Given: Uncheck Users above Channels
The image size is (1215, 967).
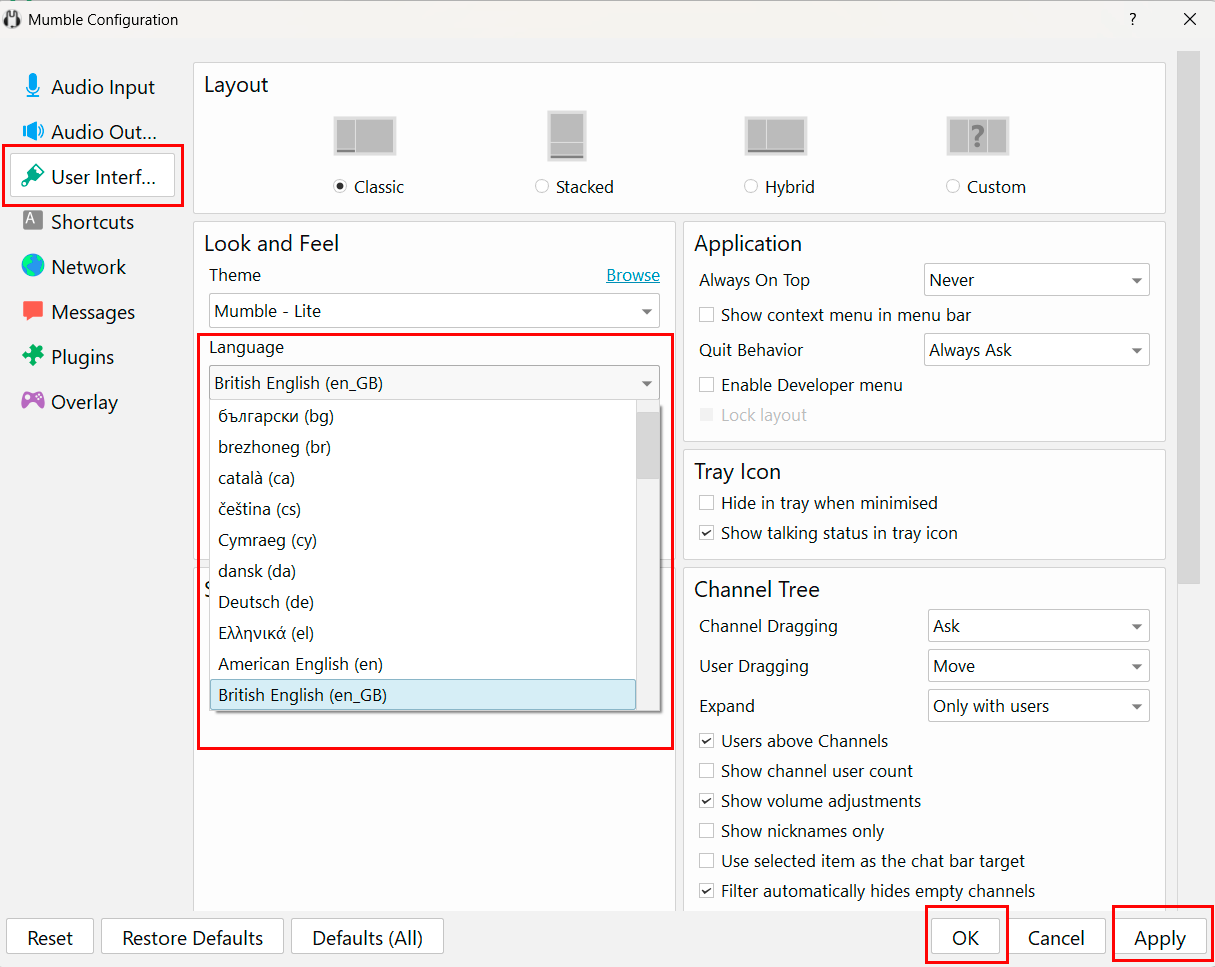Looking at the screenshot, I should point(707,741).
